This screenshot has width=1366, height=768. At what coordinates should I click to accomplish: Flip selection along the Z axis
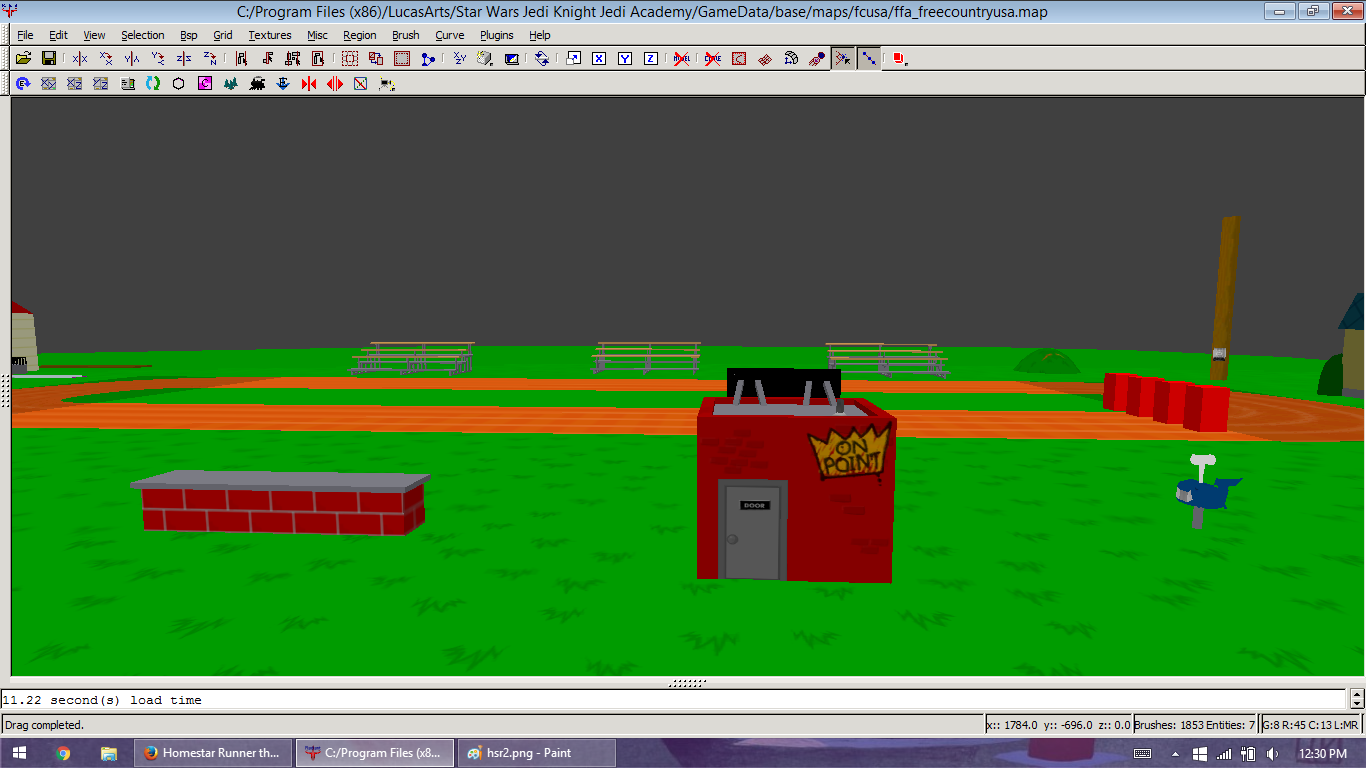tap(183, 59)
